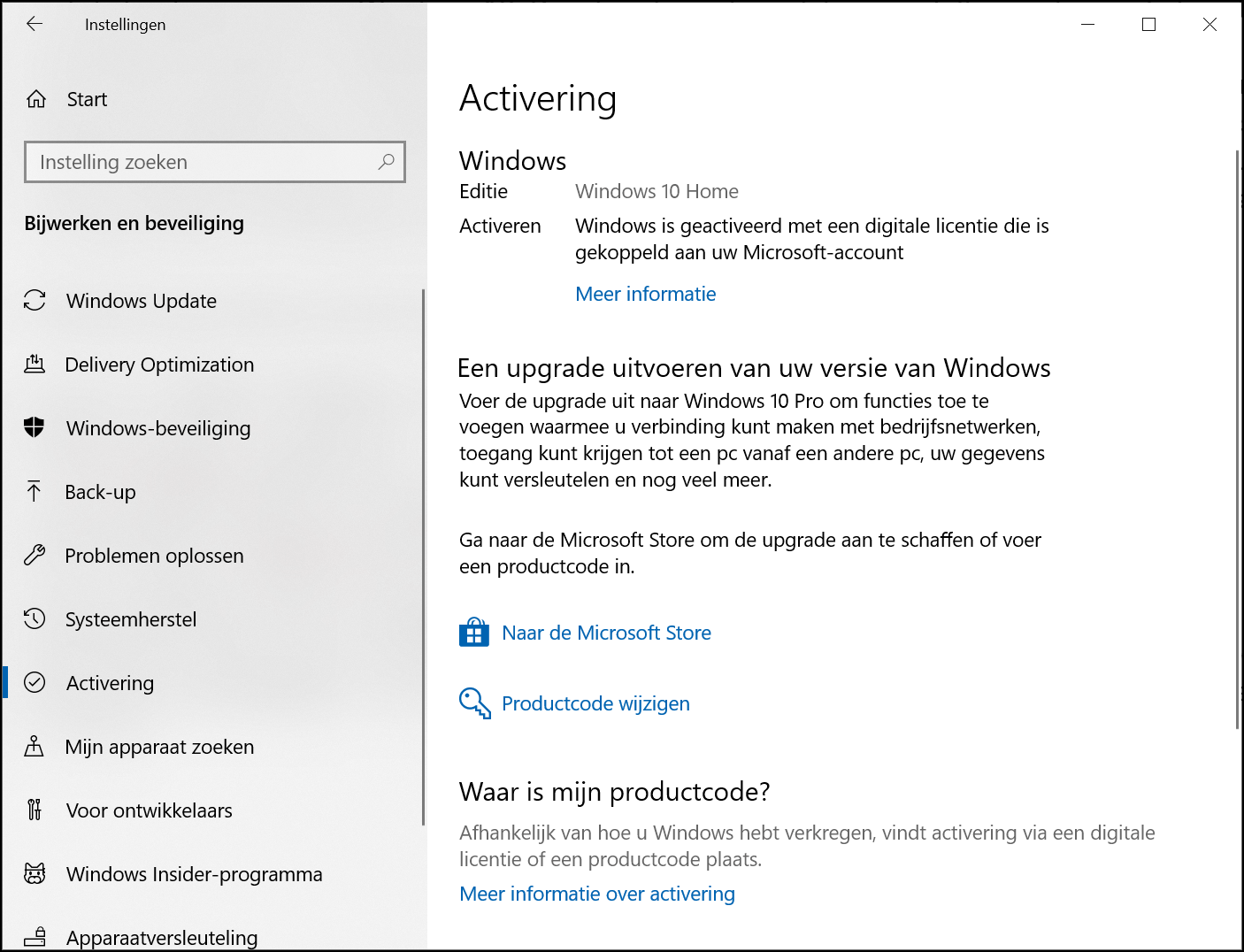The height and width of the screenshot is (952, 1244).
Task: Click the Windows Update sync icon
Action: (35, 301)
